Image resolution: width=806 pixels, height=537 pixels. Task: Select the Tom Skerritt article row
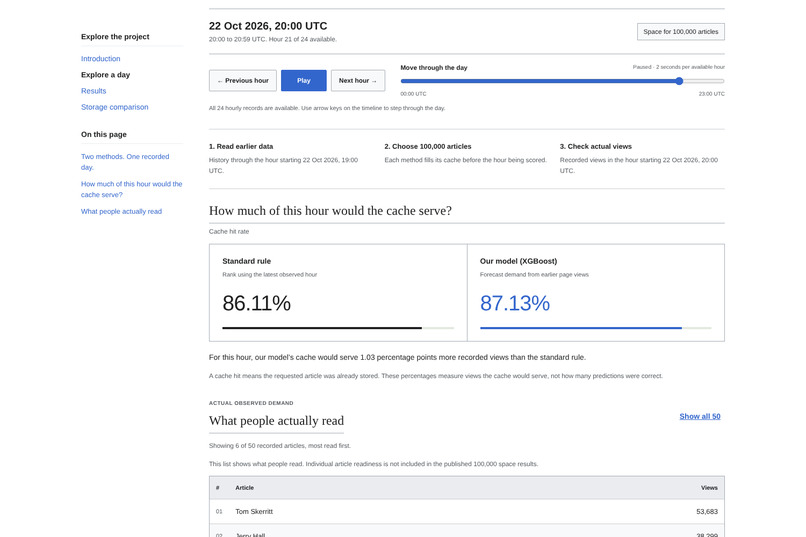click(467, 511)
